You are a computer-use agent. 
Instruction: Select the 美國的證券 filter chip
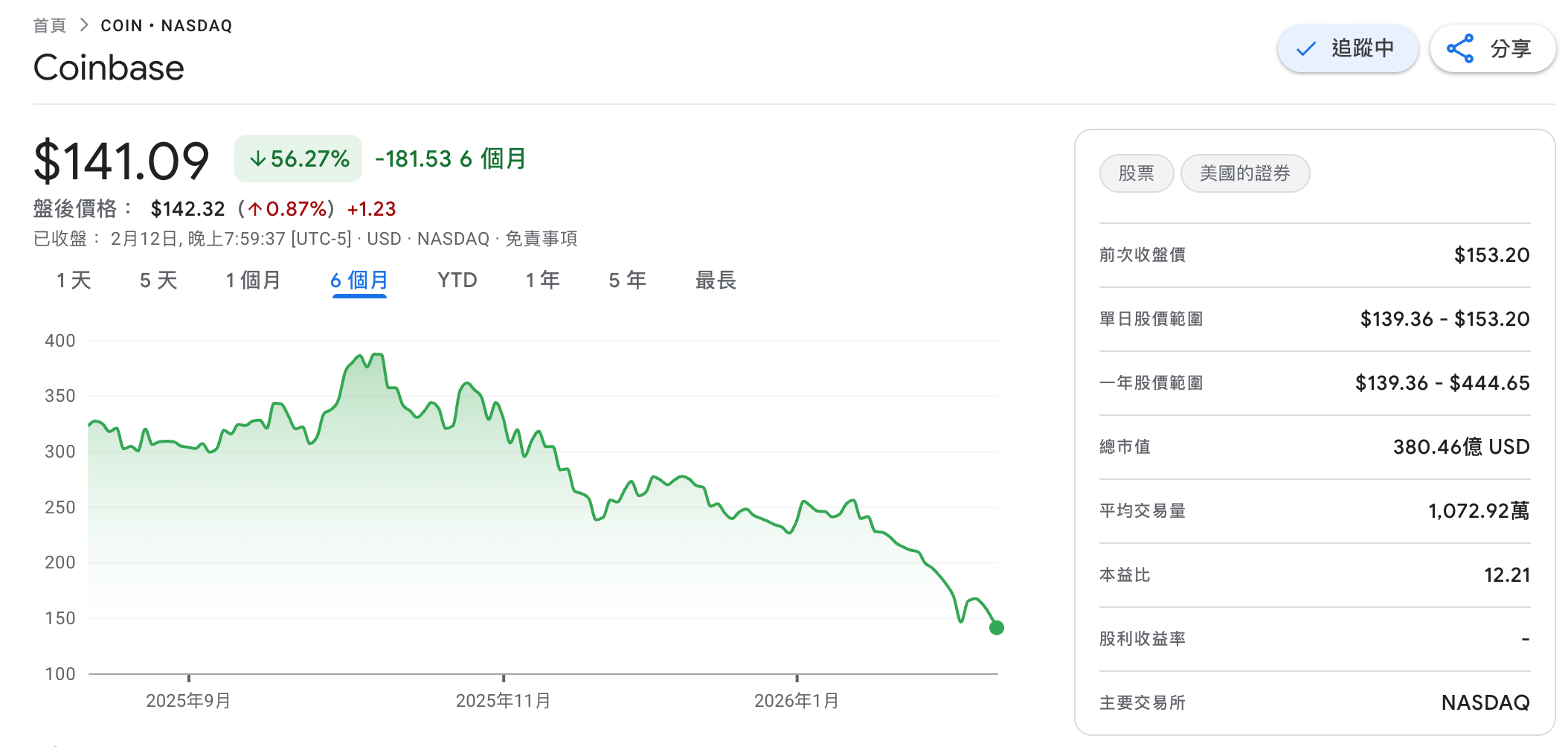pos(1245,173)
